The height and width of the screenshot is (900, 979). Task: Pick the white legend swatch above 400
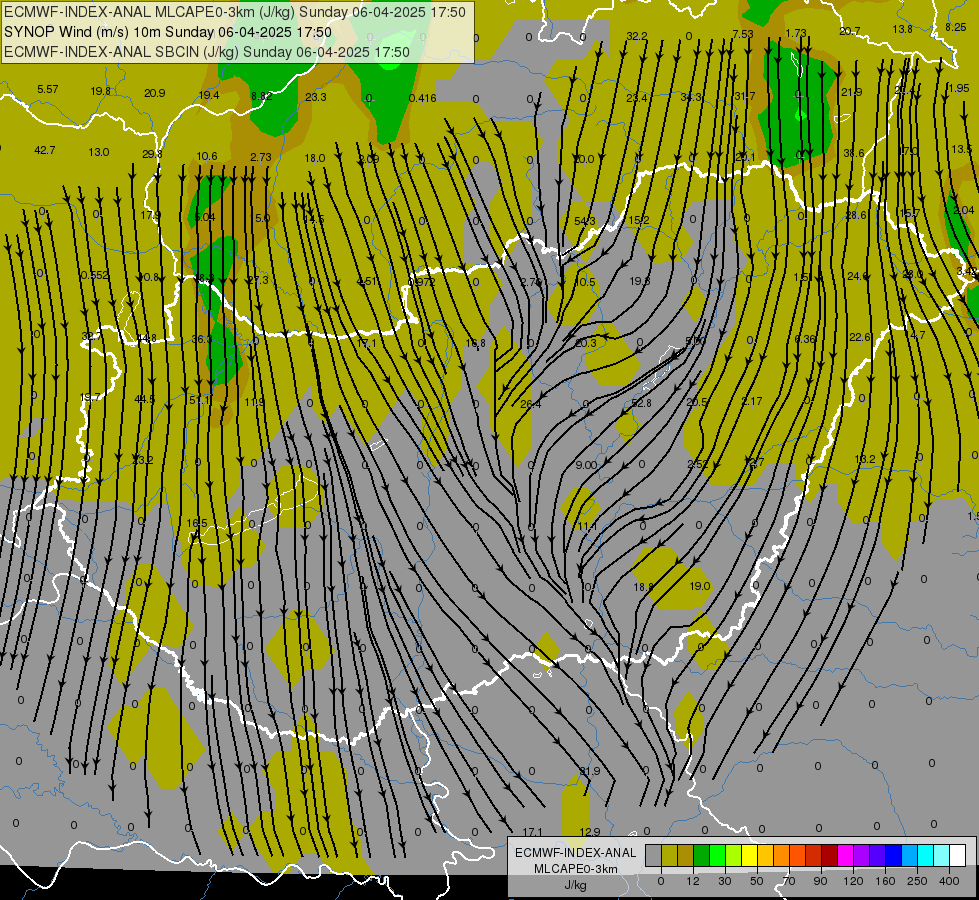point(958,855)
